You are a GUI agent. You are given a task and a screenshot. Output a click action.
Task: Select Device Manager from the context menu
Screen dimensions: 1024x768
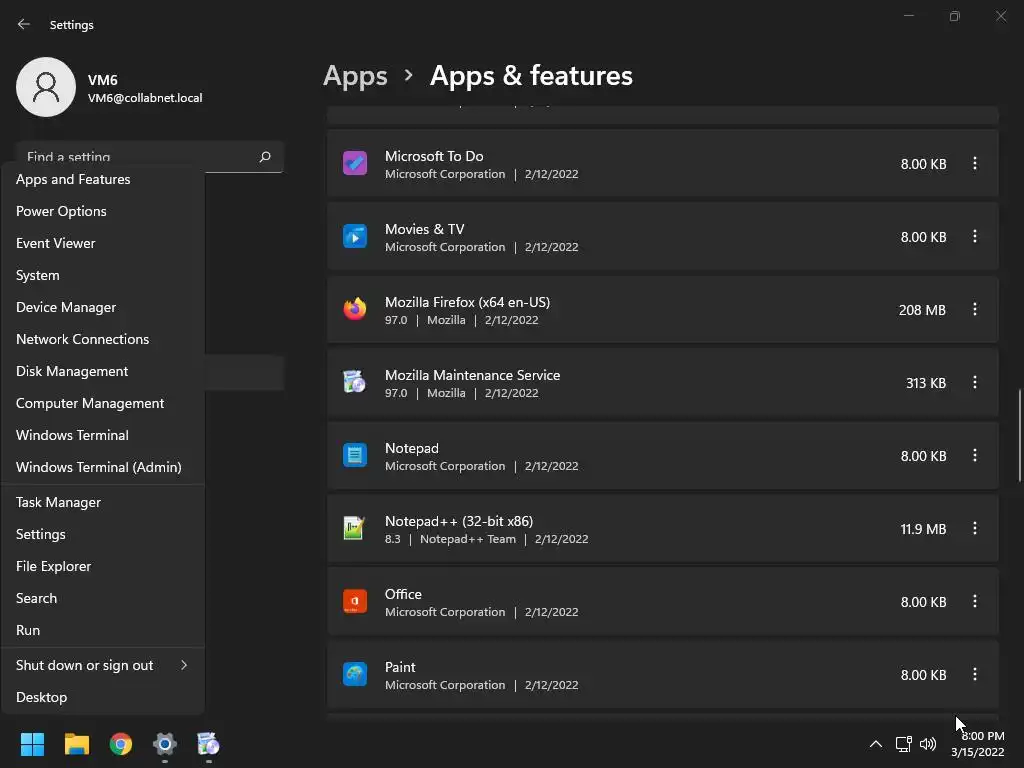[66, 307]
